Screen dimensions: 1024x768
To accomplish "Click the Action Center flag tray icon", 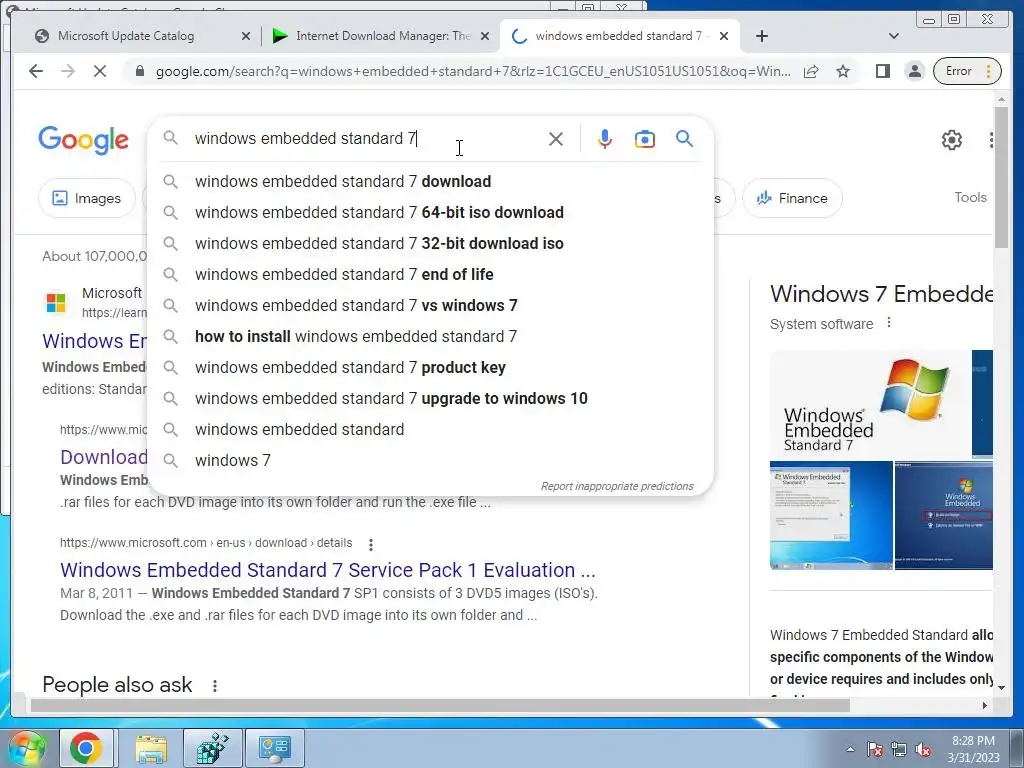I will [x=875, y=749].
